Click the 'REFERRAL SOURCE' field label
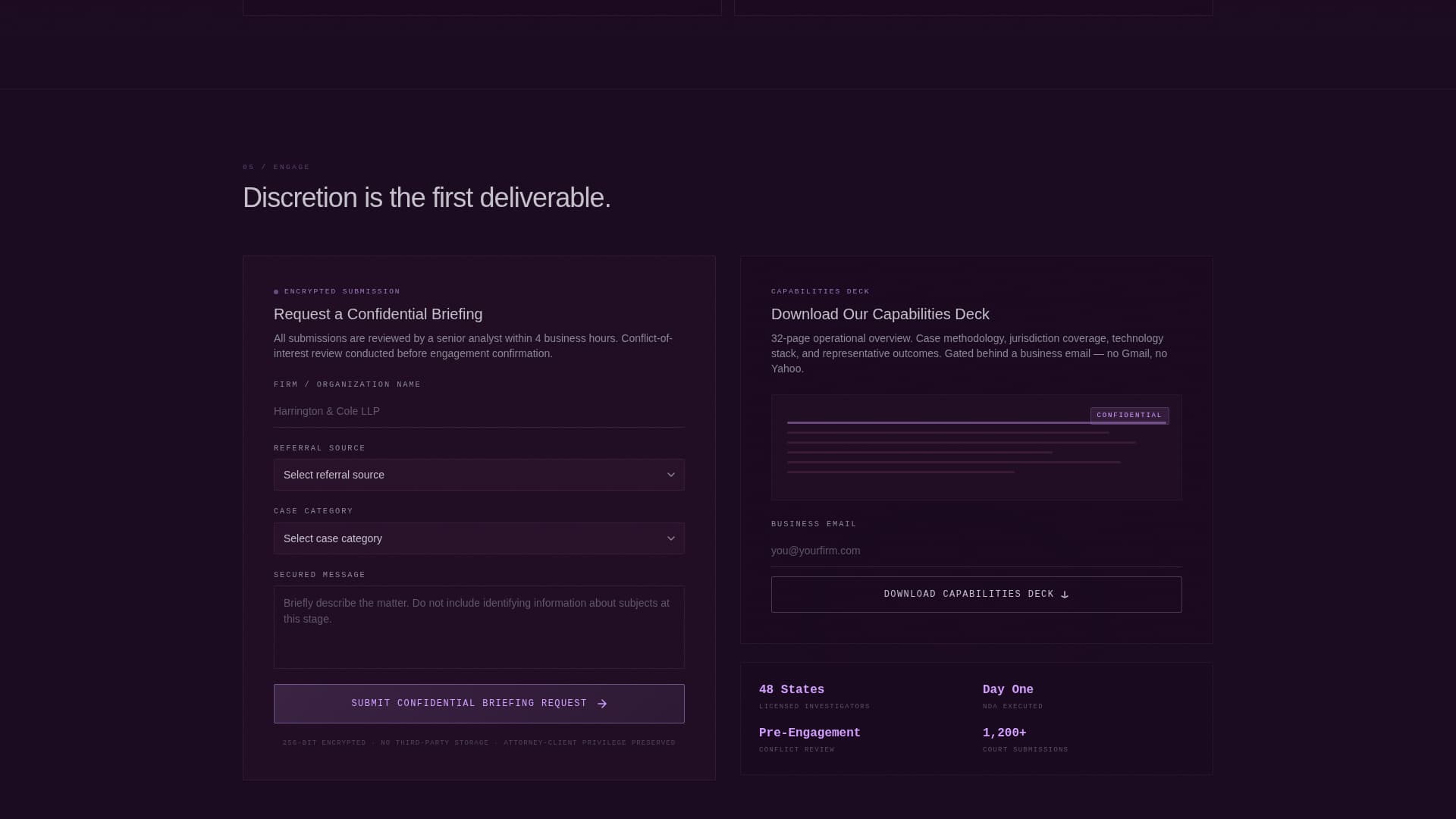 click(x=319, y=448)
